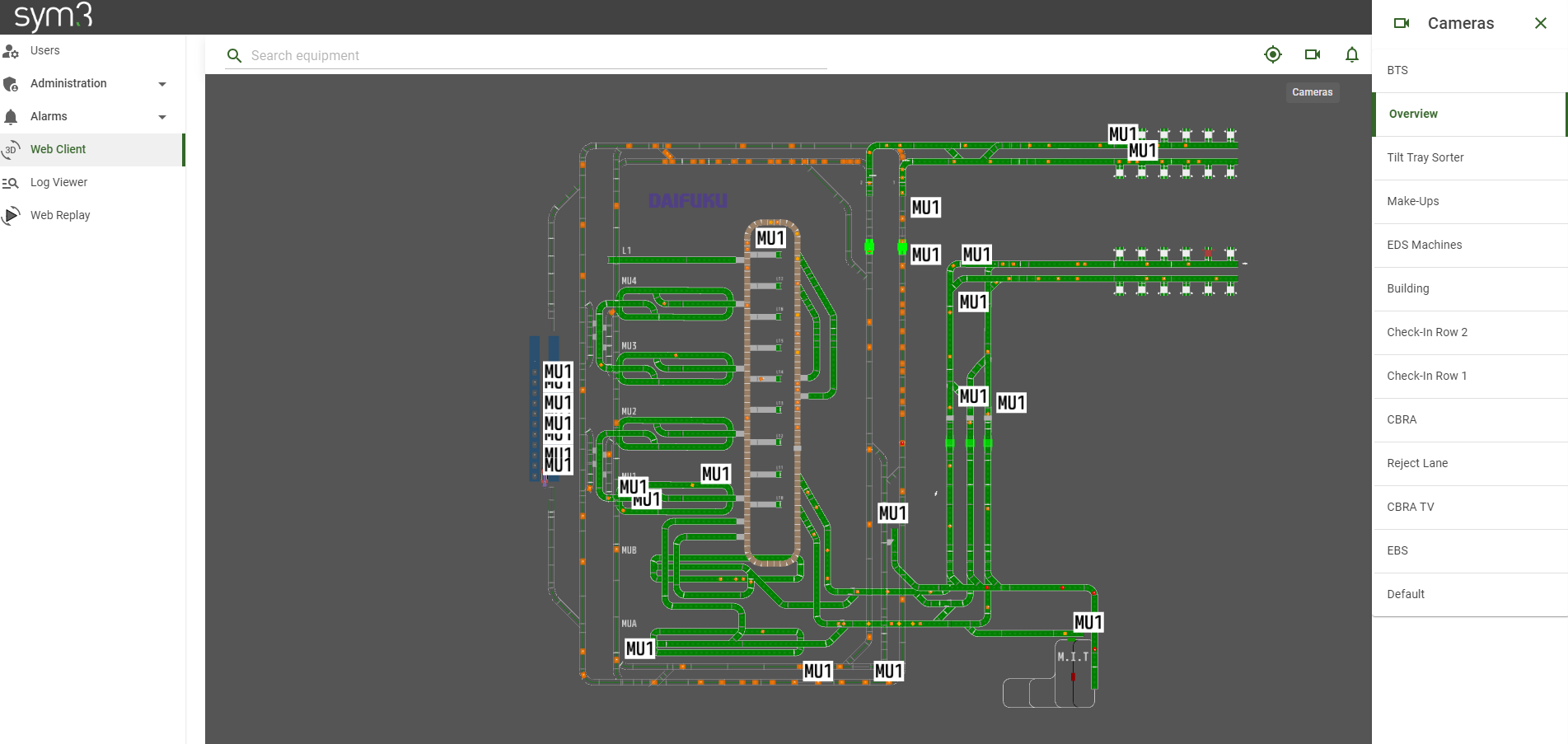Select the Default camera view
The height and width of the screenshot is (744, 1568).
click(1405, 594)
